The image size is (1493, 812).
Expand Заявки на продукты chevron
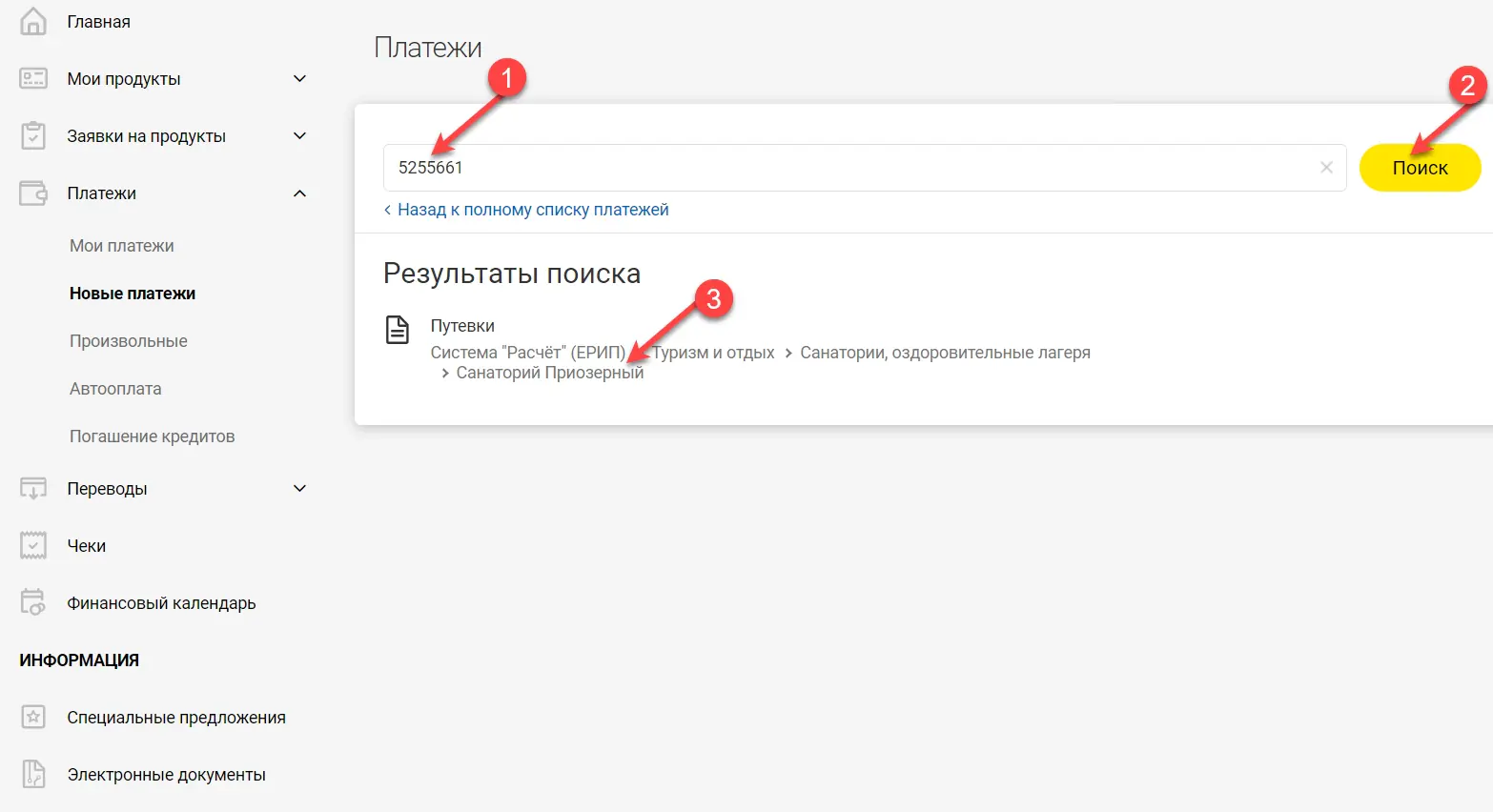point(299,136)
